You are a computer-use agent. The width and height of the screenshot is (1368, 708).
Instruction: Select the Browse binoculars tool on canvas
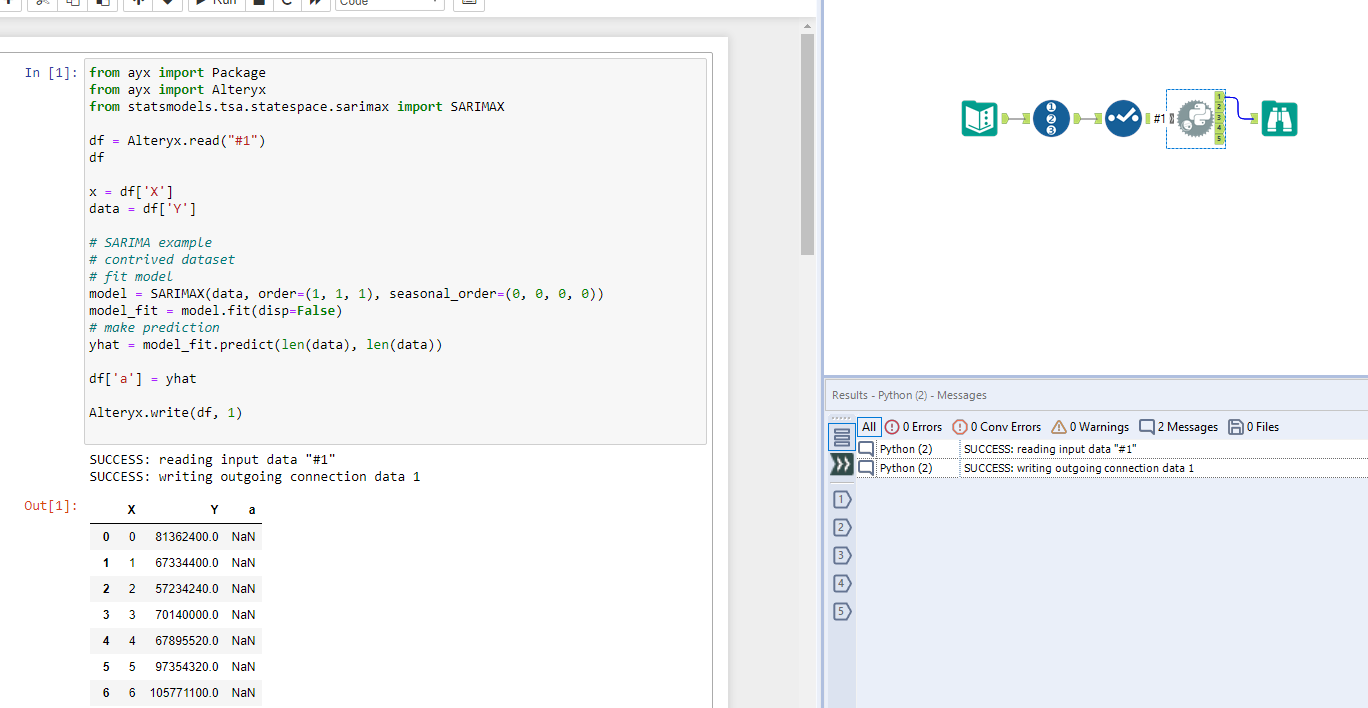click(1279, 119)
